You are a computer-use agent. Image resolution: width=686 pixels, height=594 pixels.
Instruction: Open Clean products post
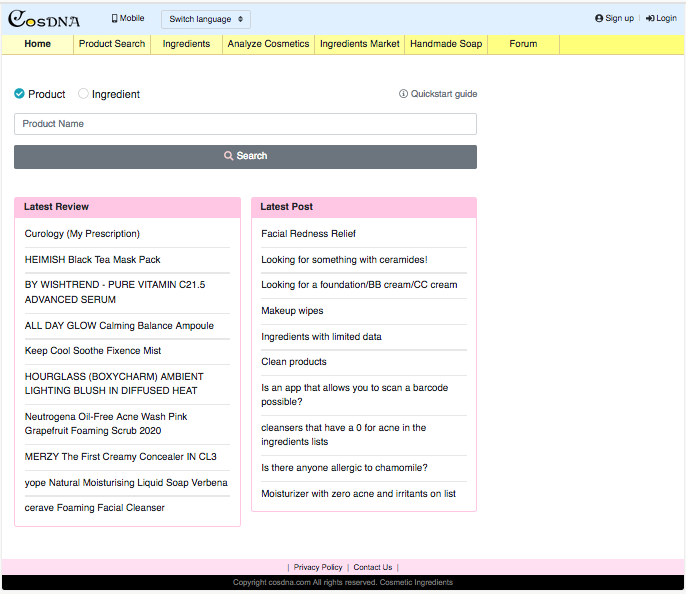(294, 362)
